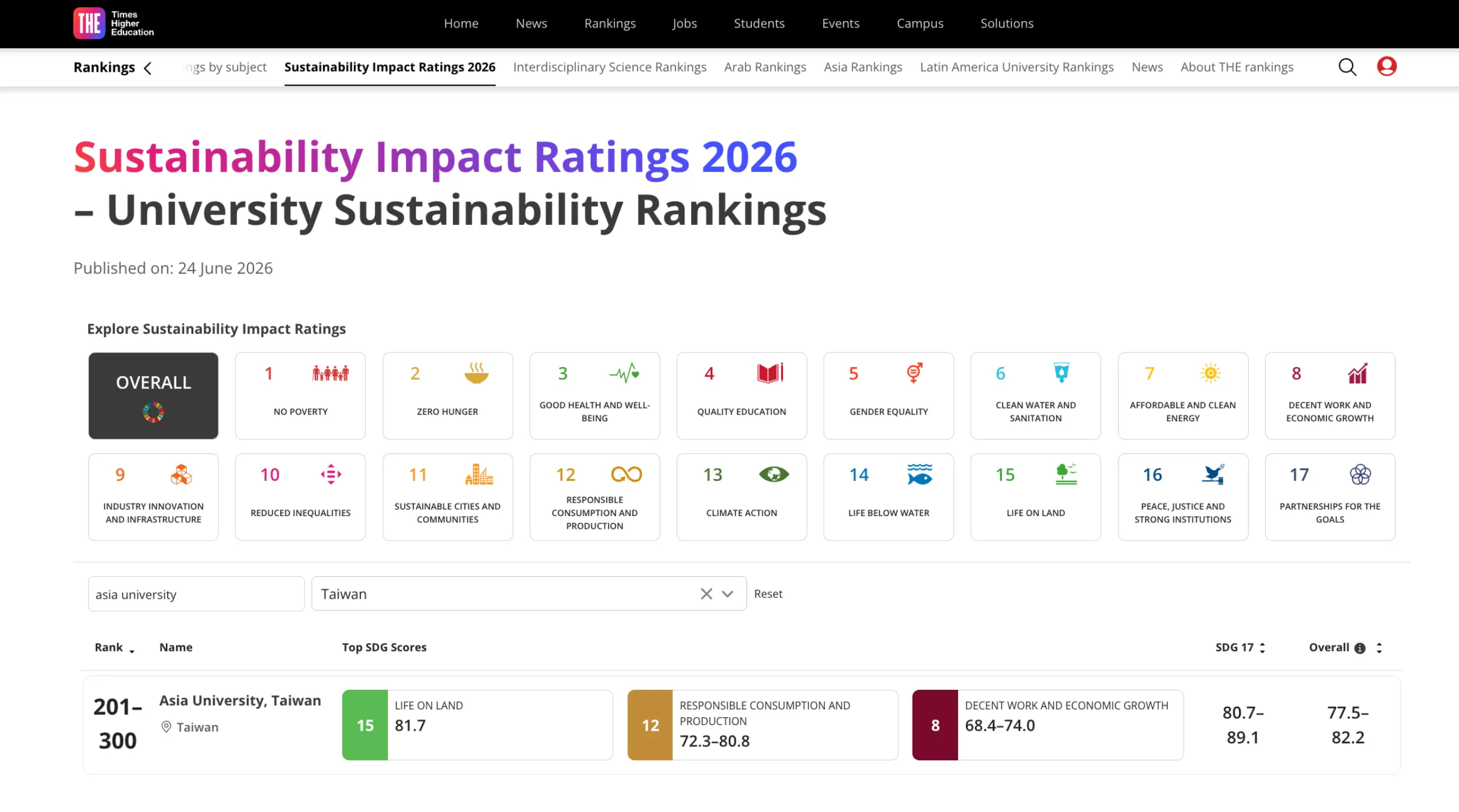Select the OVERALL ratings tile

[153, 396]
